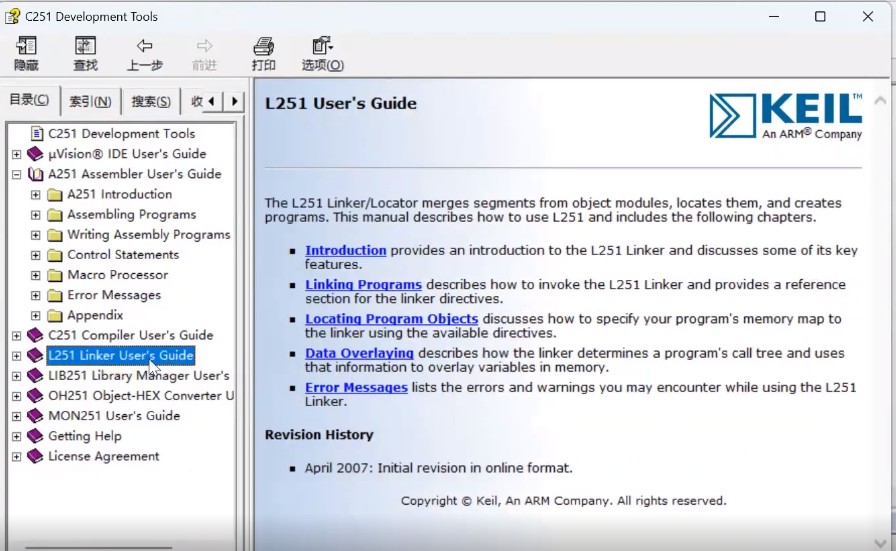Screen dimensions: 896x551
Task: Switch to the 搜索(S) search tab
Action: pos(151,102)
